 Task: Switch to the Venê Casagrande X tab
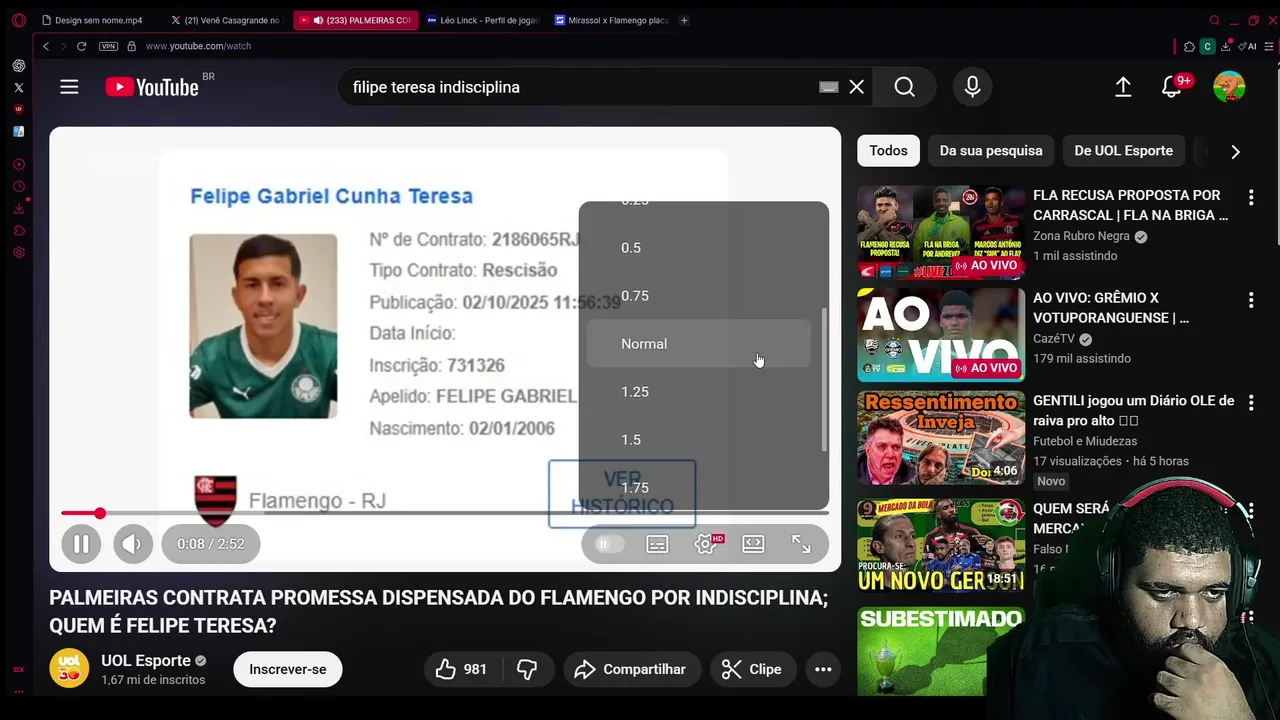[226, 20]
